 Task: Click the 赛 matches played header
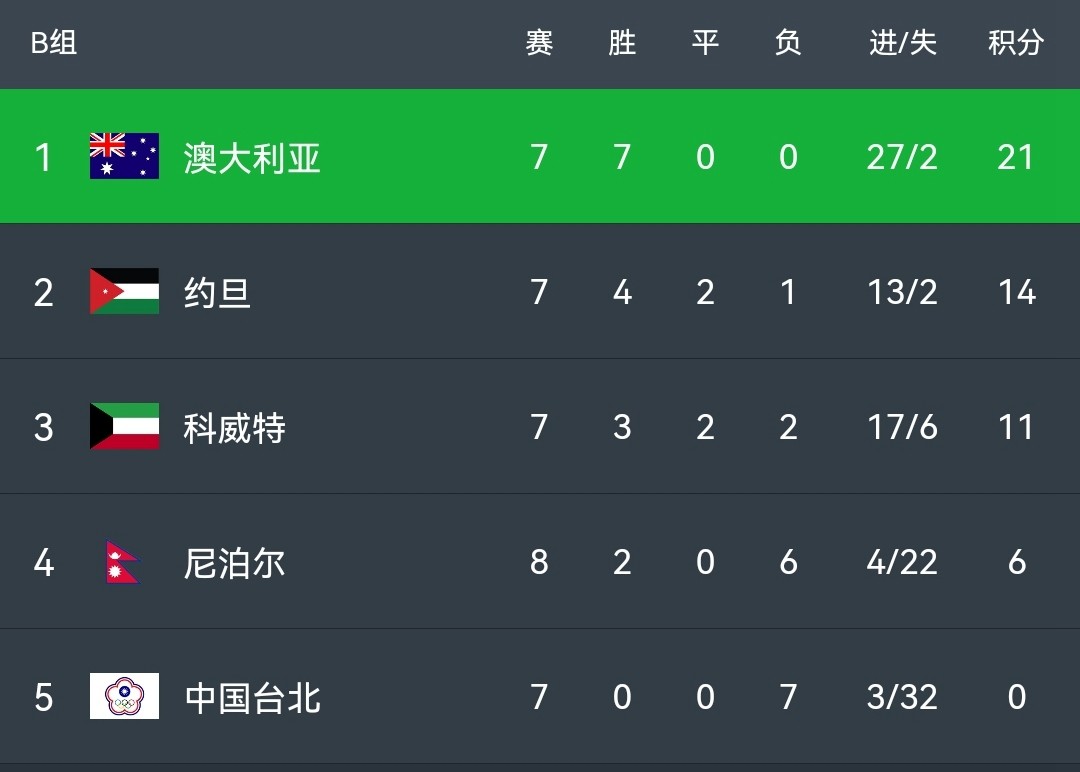click(x=539, y=43)
